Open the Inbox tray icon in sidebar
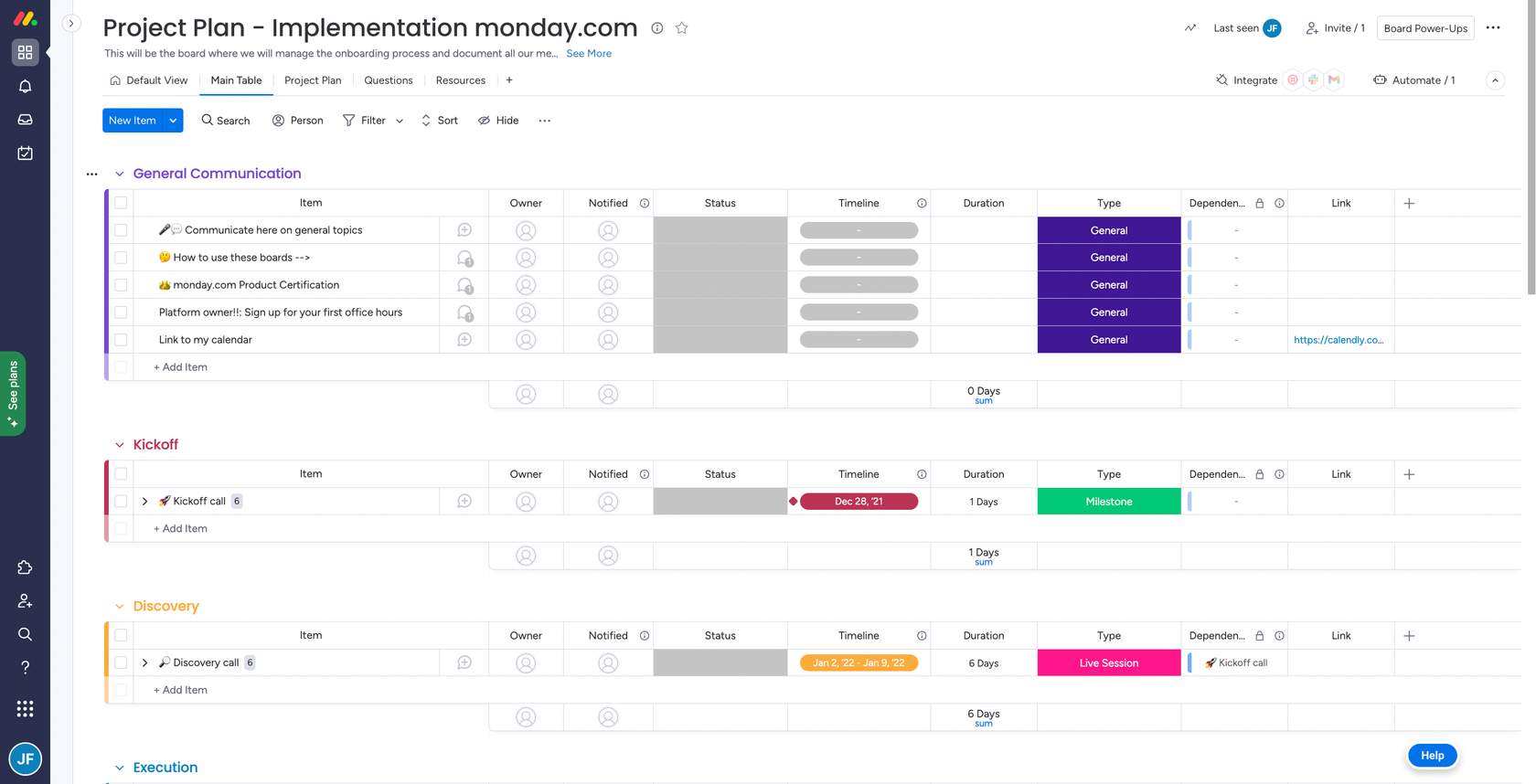 [x=25, y=120]
